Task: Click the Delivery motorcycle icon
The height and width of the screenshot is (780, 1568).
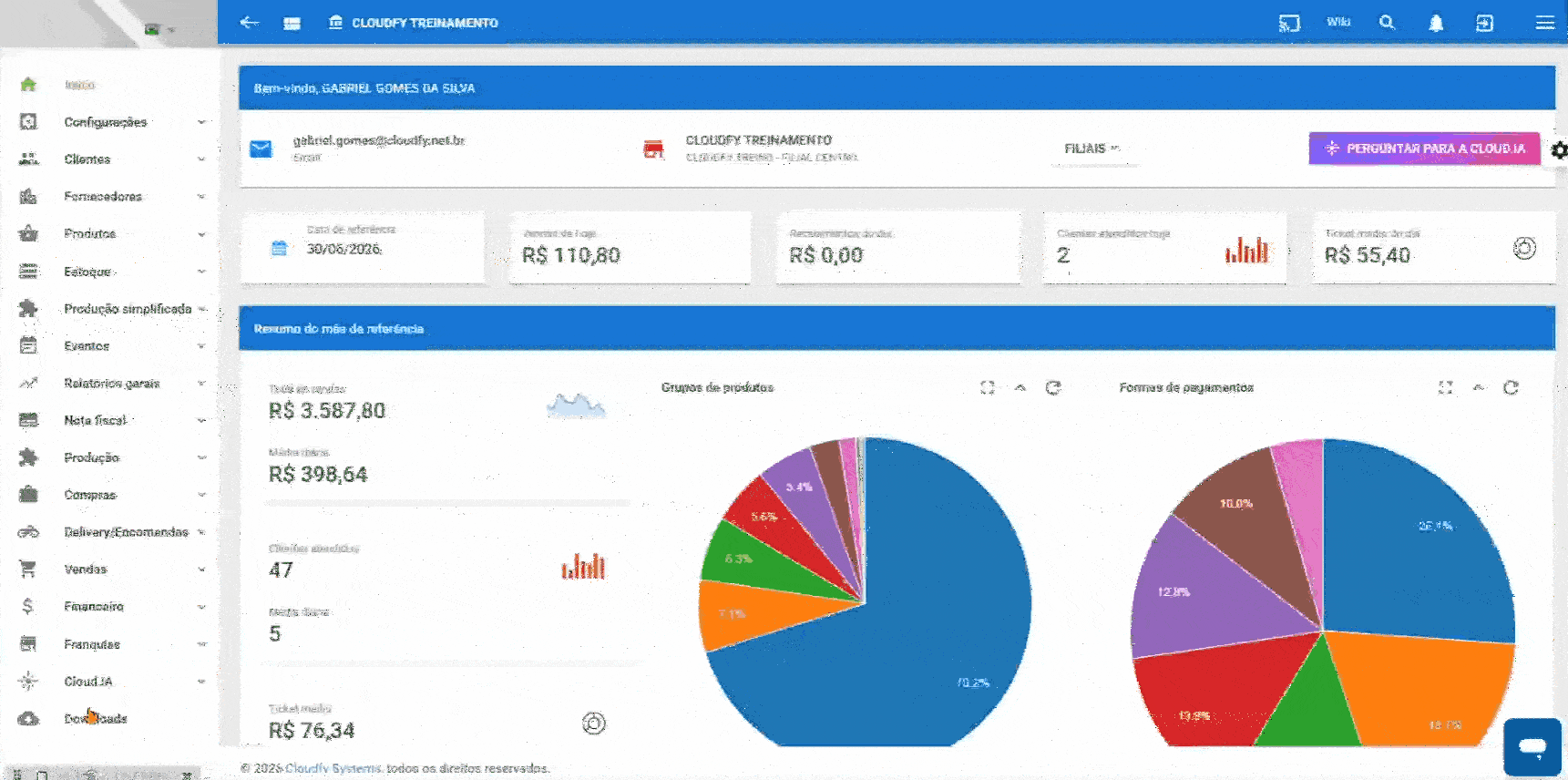Action: pyautogui.click(x=28, y=532)
